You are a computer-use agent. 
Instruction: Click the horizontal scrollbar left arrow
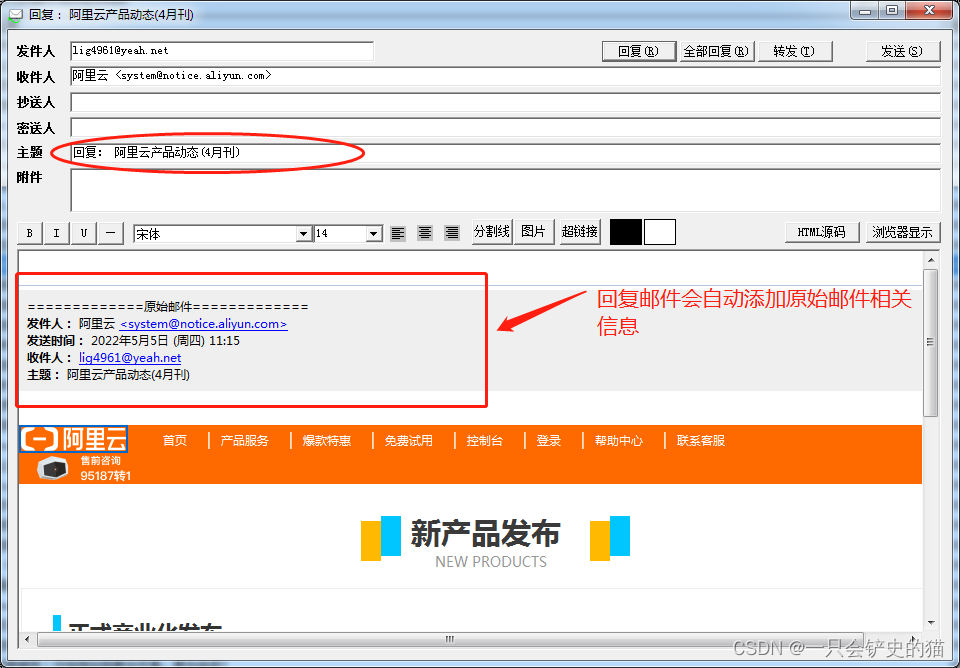tap(26, 639)
